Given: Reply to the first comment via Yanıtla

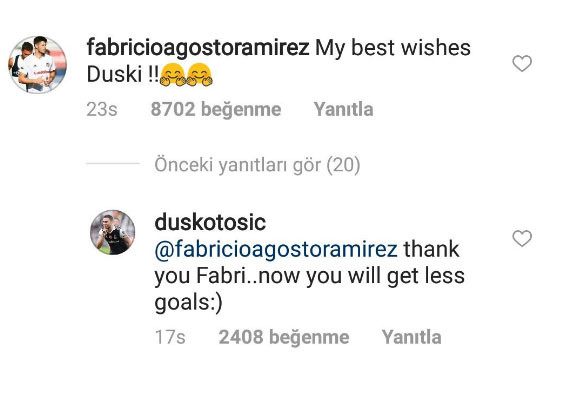Looking at the screenshot, I should pos(343,109).
